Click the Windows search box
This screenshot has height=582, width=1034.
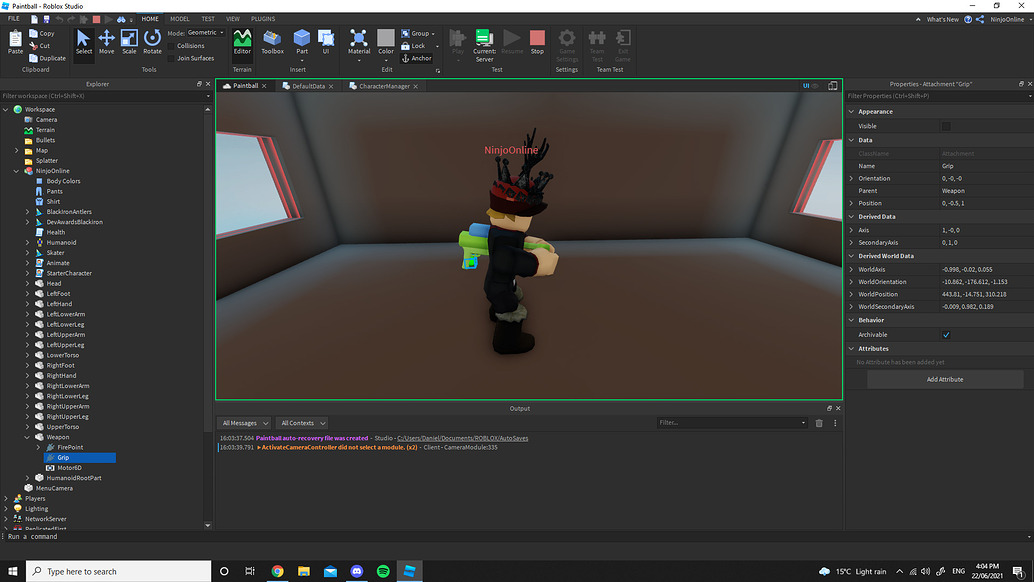coord(119,571)
